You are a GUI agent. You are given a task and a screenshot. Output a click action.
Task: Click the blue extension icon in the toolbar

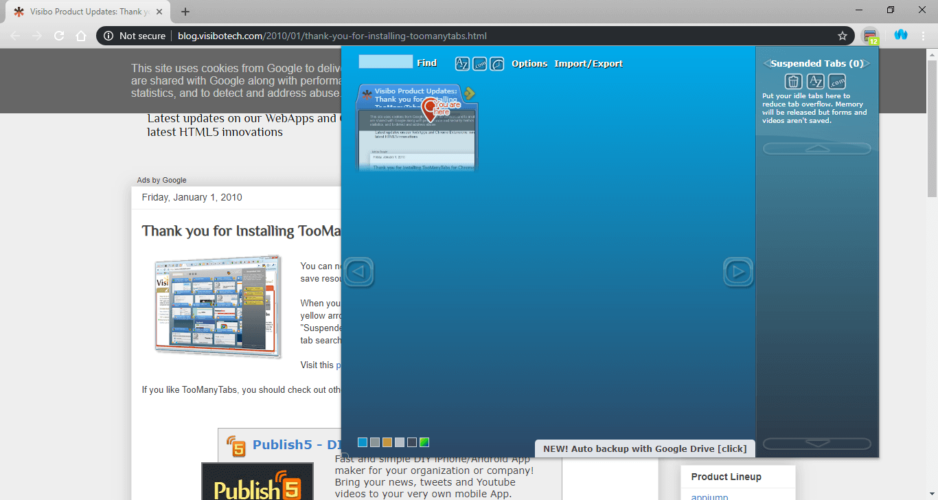[x=900, y=35]
